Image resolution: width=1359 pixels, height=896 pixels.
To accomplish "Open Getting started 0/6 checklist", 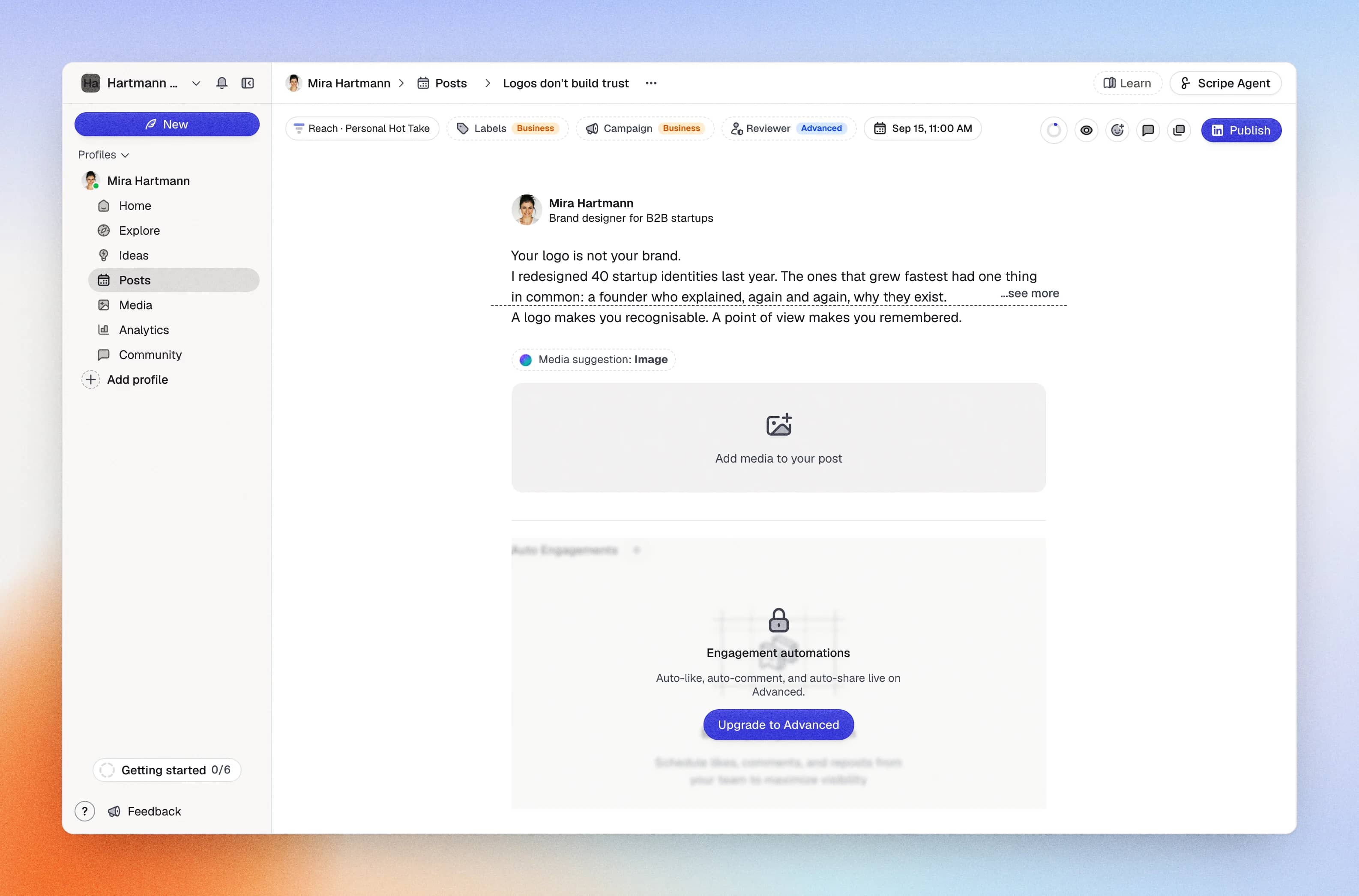I will [x=167, y=770].
